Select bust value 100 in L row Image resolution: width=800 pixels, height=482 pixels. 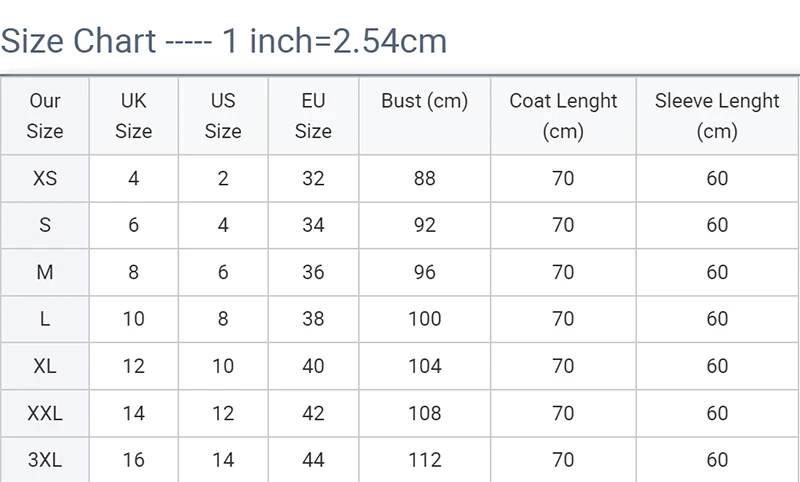coord(424,319)
